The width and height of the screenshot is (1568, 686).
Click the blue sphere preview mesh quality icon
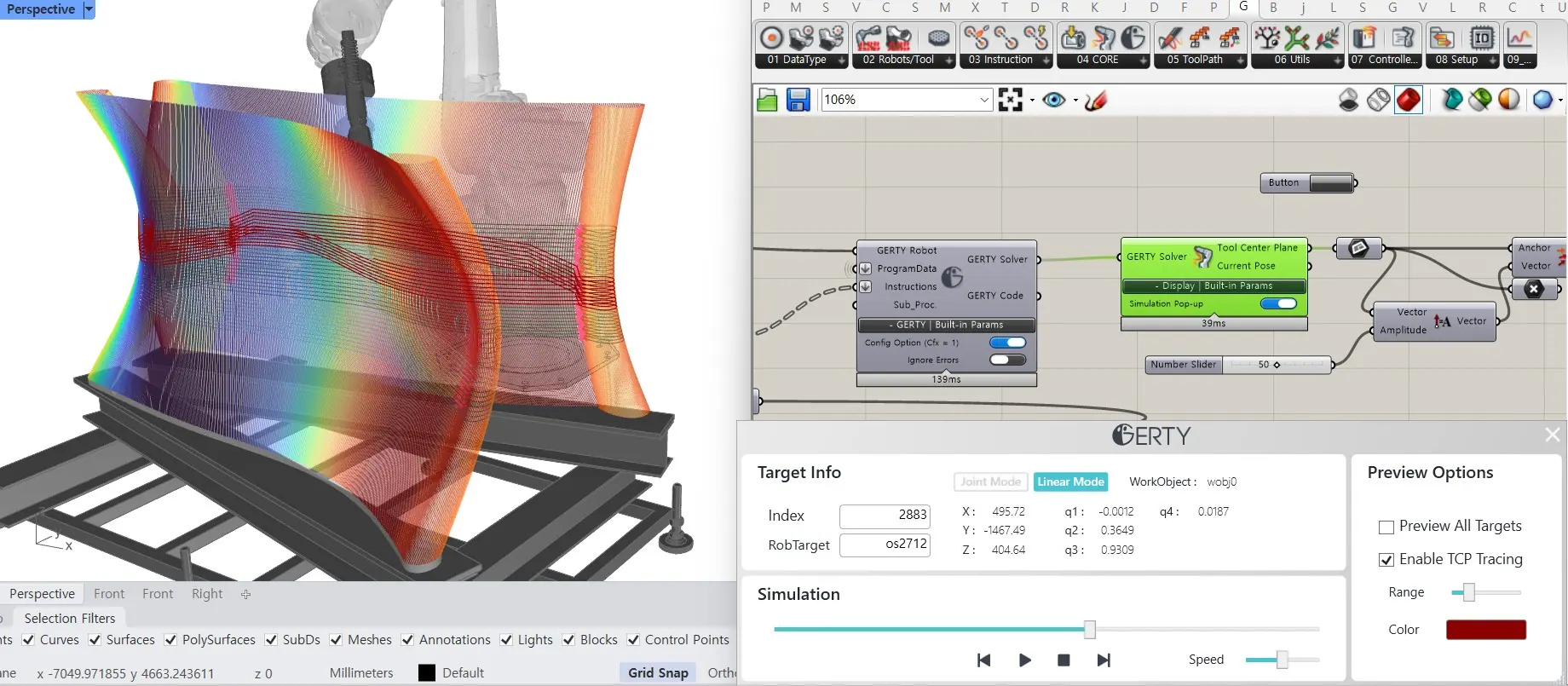click(x=1542, y=100)
